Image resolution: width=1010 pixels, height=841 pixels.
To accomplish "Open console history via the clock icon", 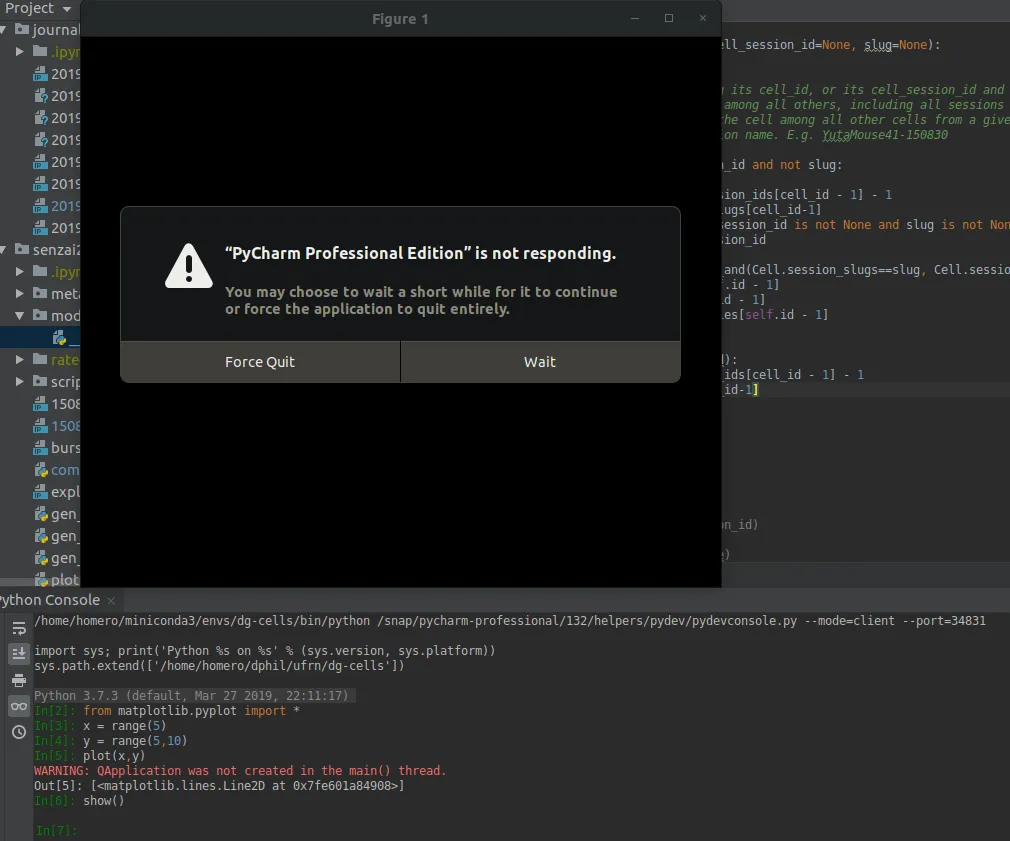I will 19,732.
